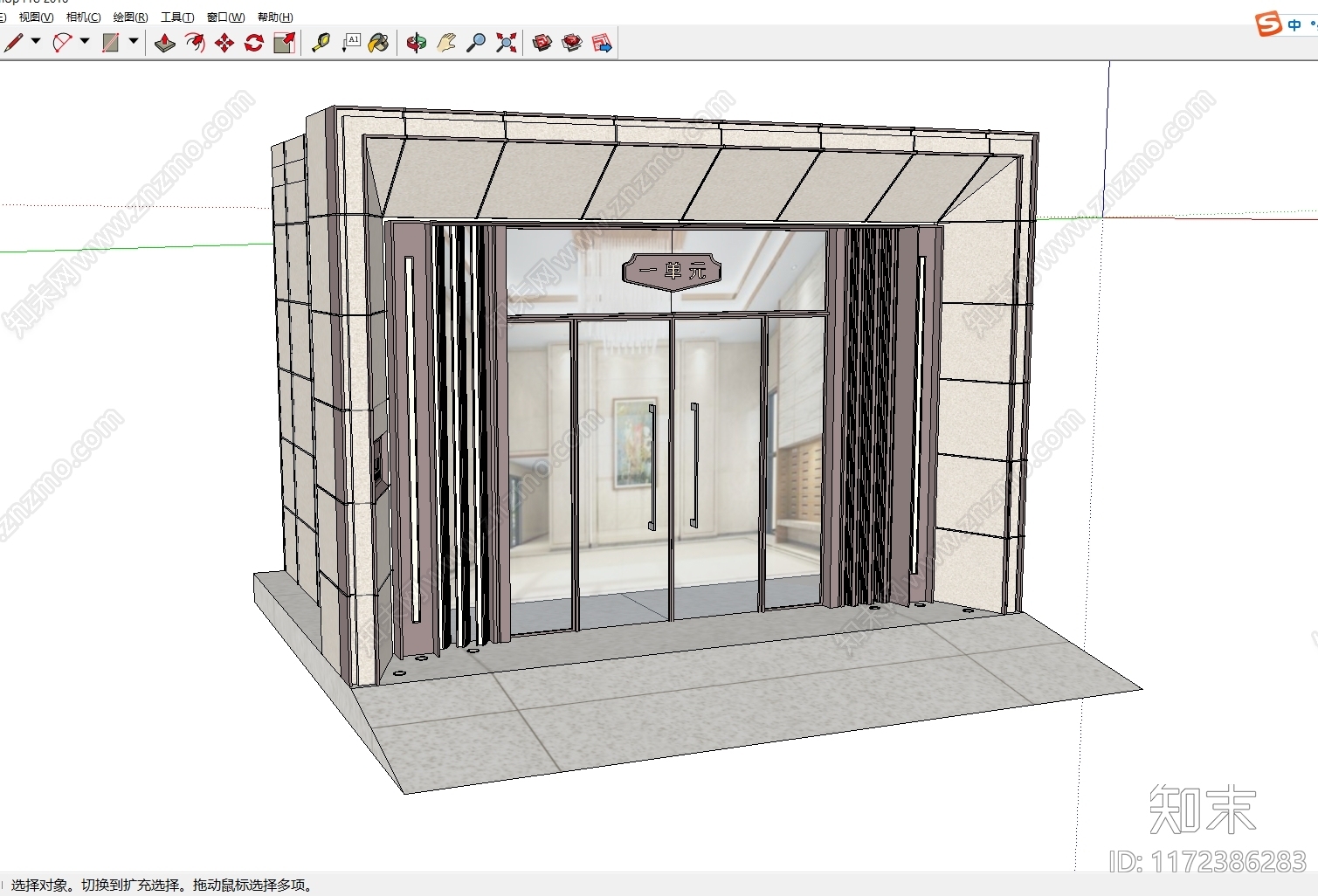Expand the Rectangle shape dropdown arrow

tap(134, 41)
